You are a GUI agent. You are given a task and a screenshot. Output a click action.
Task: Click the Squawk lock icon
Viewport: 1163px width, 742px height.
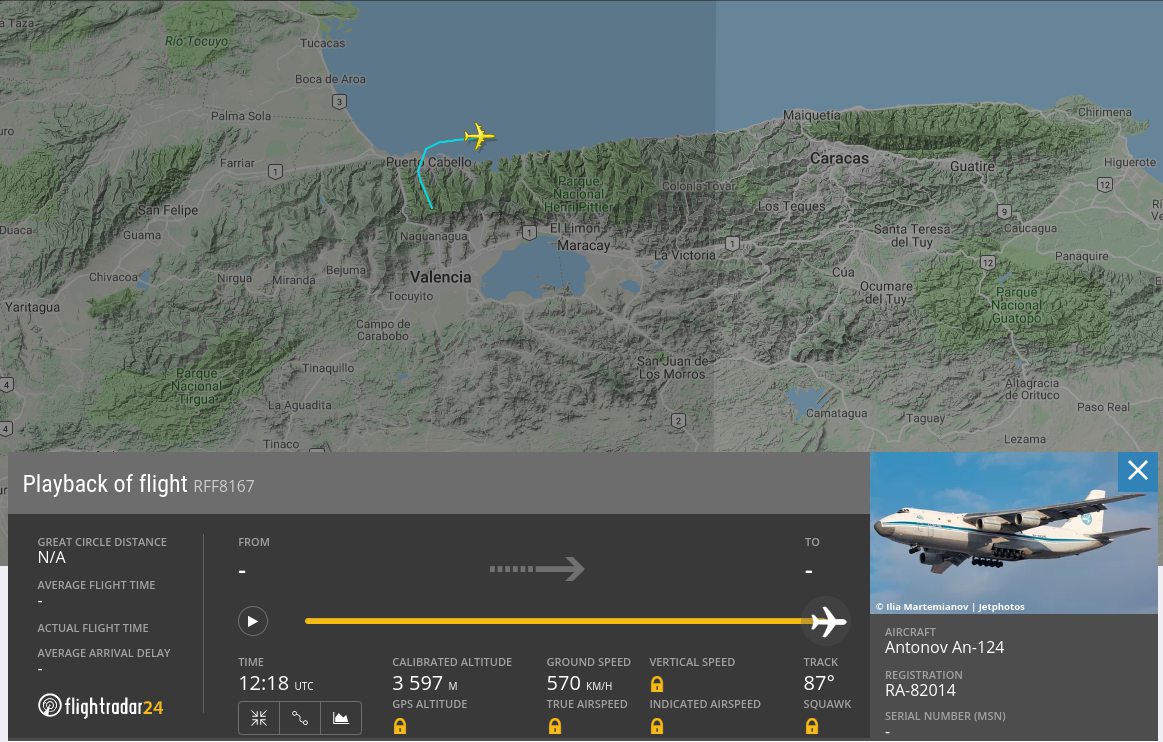pos(812,726)
